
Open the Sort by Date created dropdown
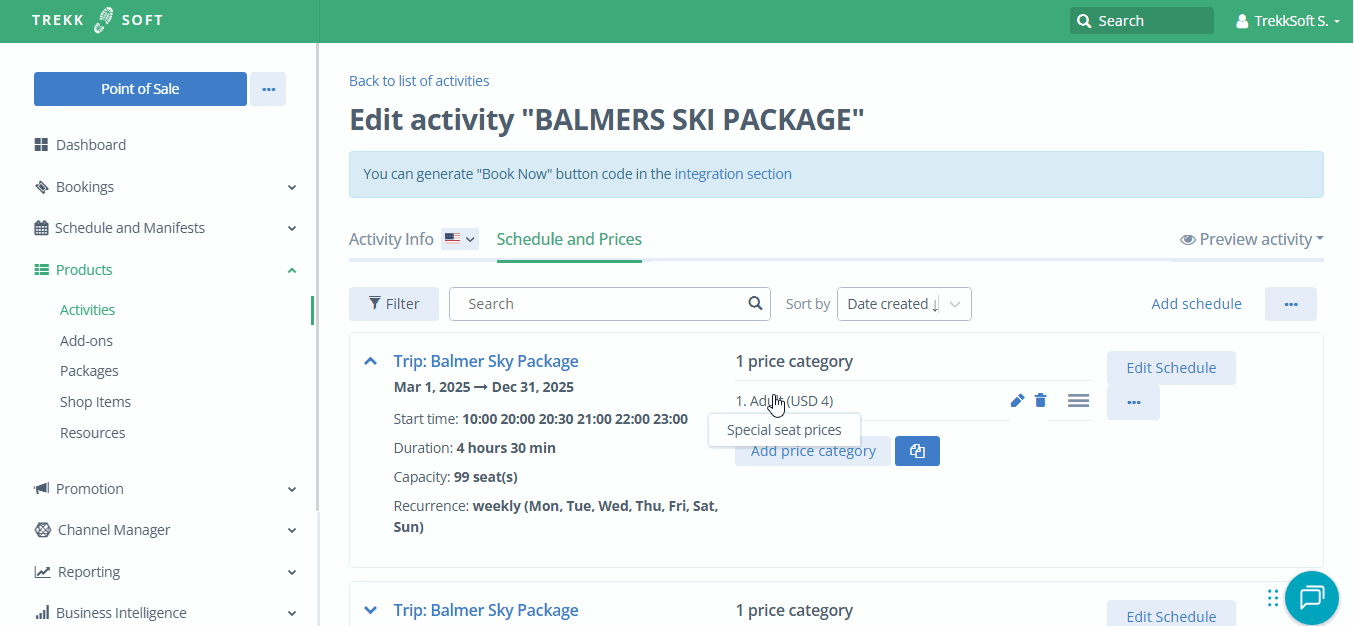tap(904, 304)
